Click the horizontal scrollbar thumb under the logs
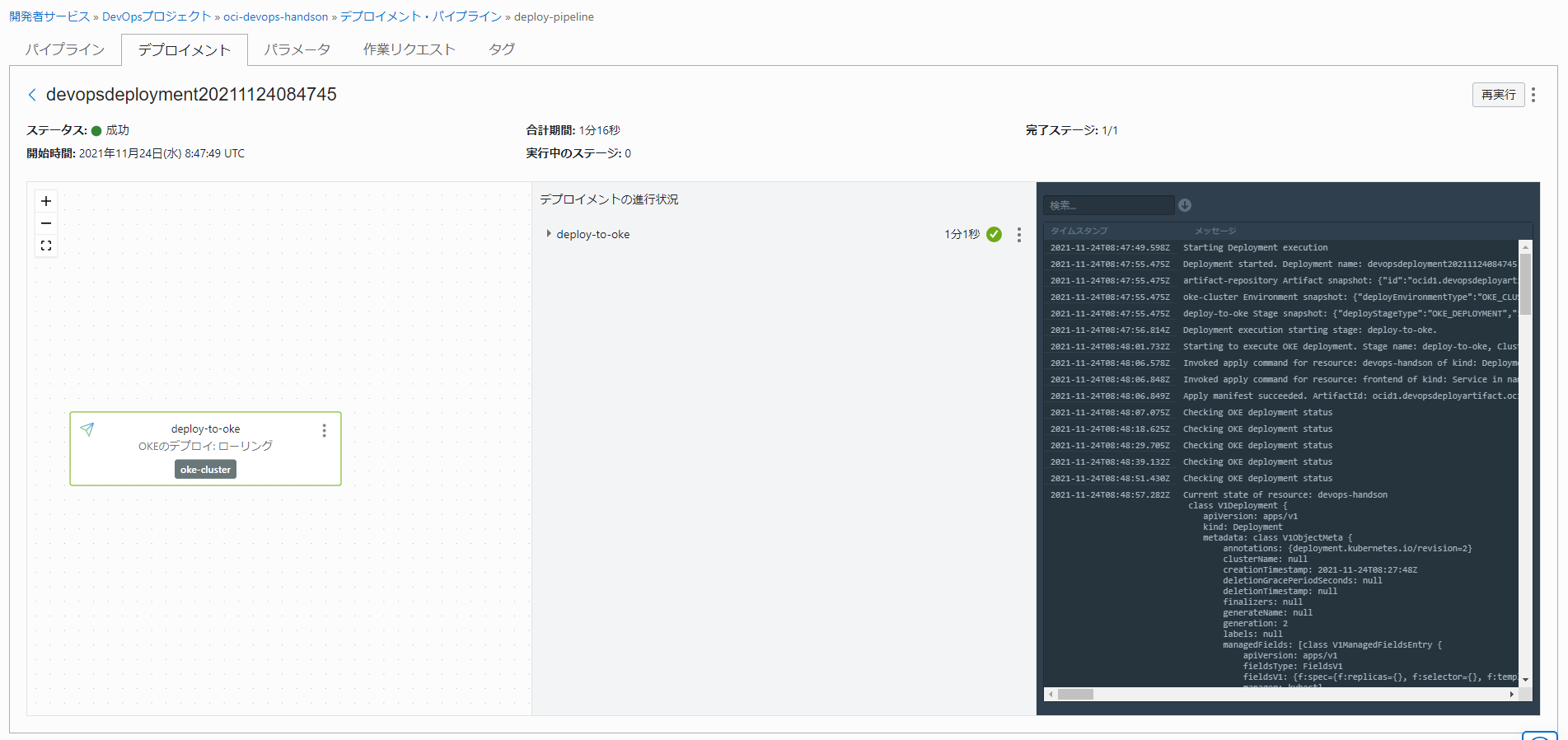Viewport: 1568px width, 740px height. click(1075, 695)
